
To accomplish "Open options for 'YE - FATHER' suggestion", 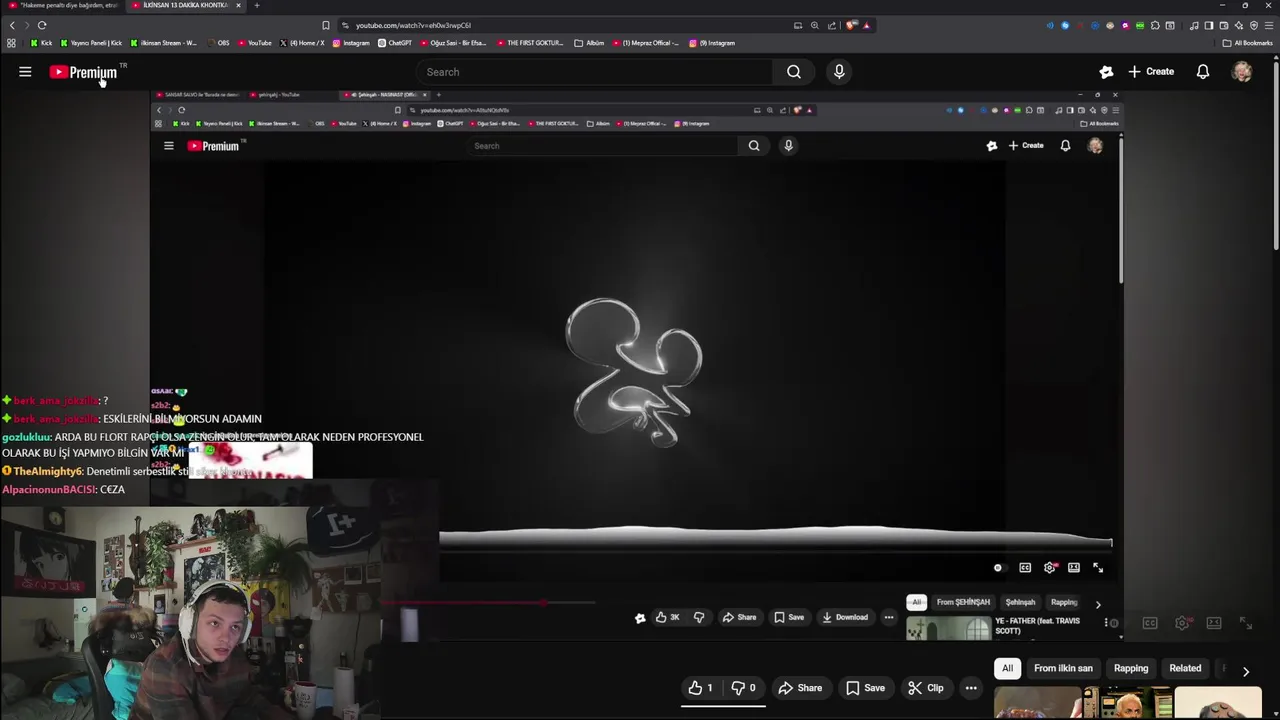I will (1106, 623).
